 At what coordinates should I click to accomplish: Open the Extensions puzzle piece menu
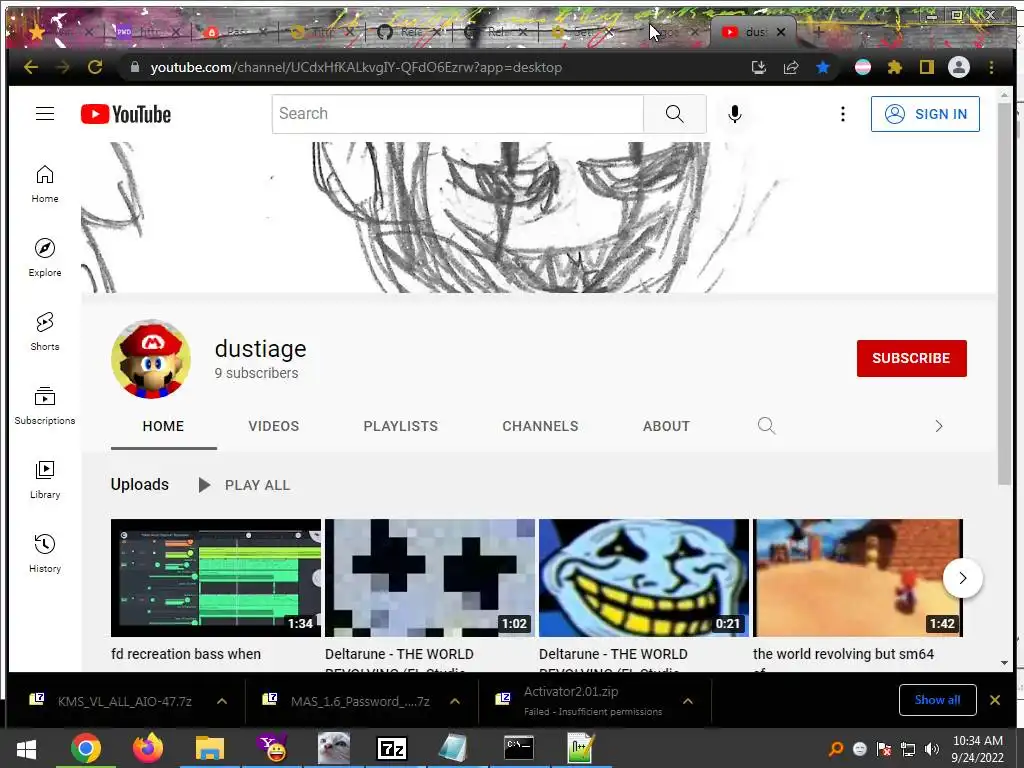[x=895, y=67]
